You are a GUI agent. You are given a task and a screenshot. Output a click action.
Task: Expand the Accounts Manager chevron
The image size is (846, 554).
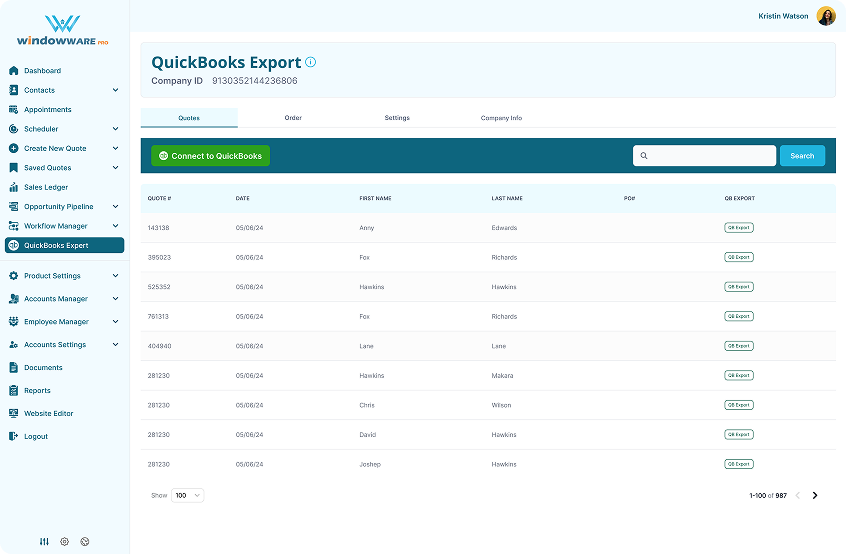[x=115, y=299]
